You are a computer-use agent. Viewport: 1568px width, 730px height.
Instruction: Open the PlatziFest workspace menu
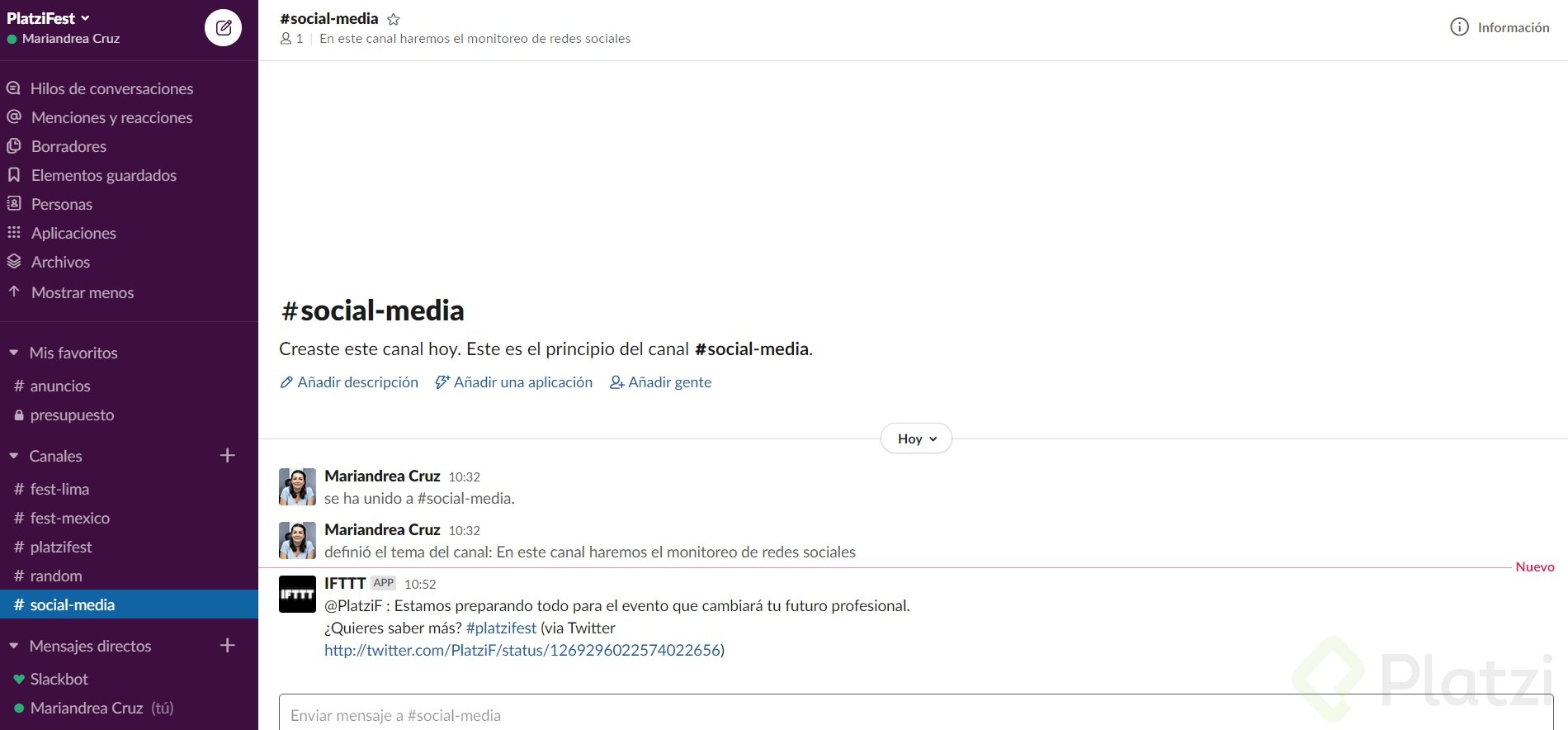[48, 18]
